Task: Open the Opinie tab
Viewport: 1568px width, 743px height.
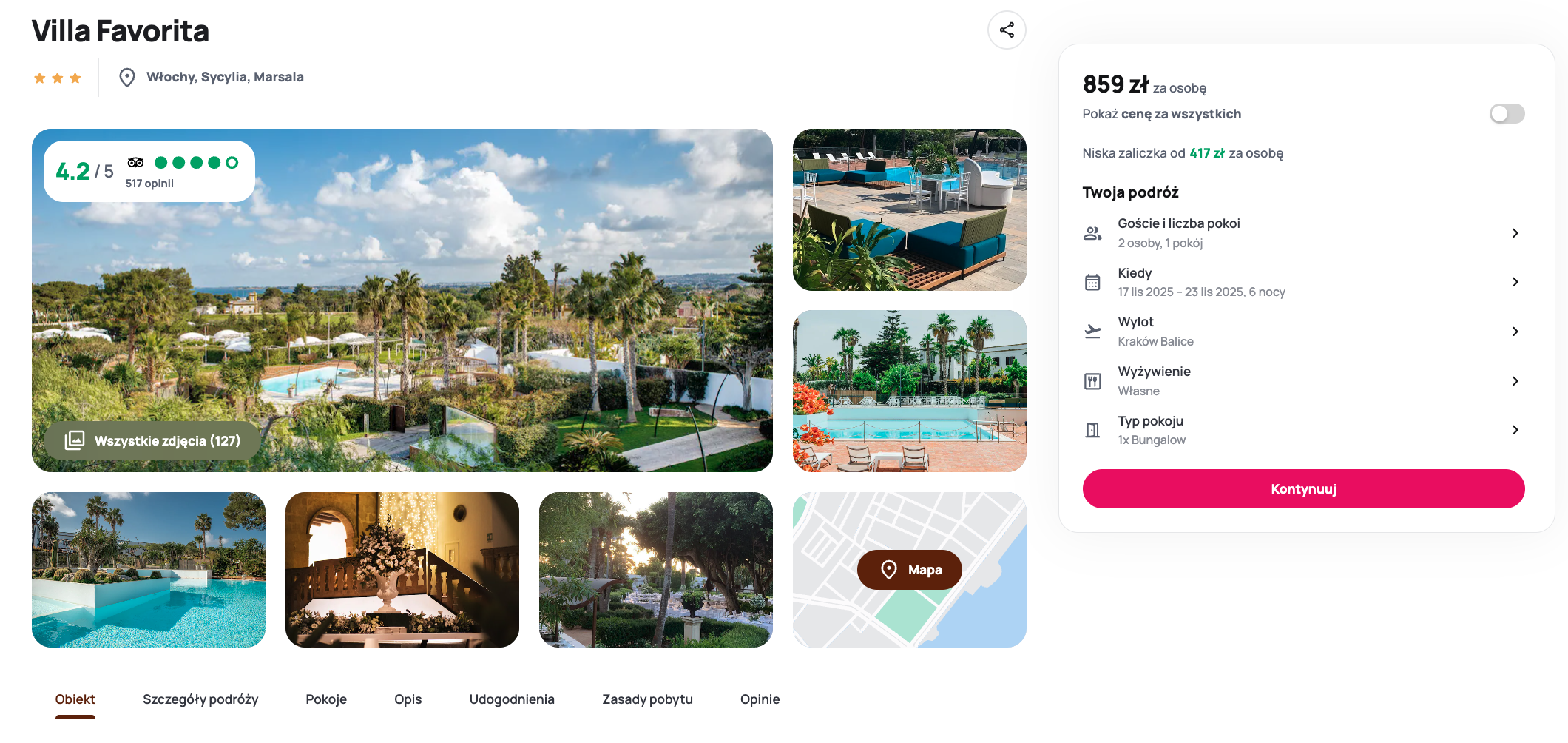Action: [760, 699]
